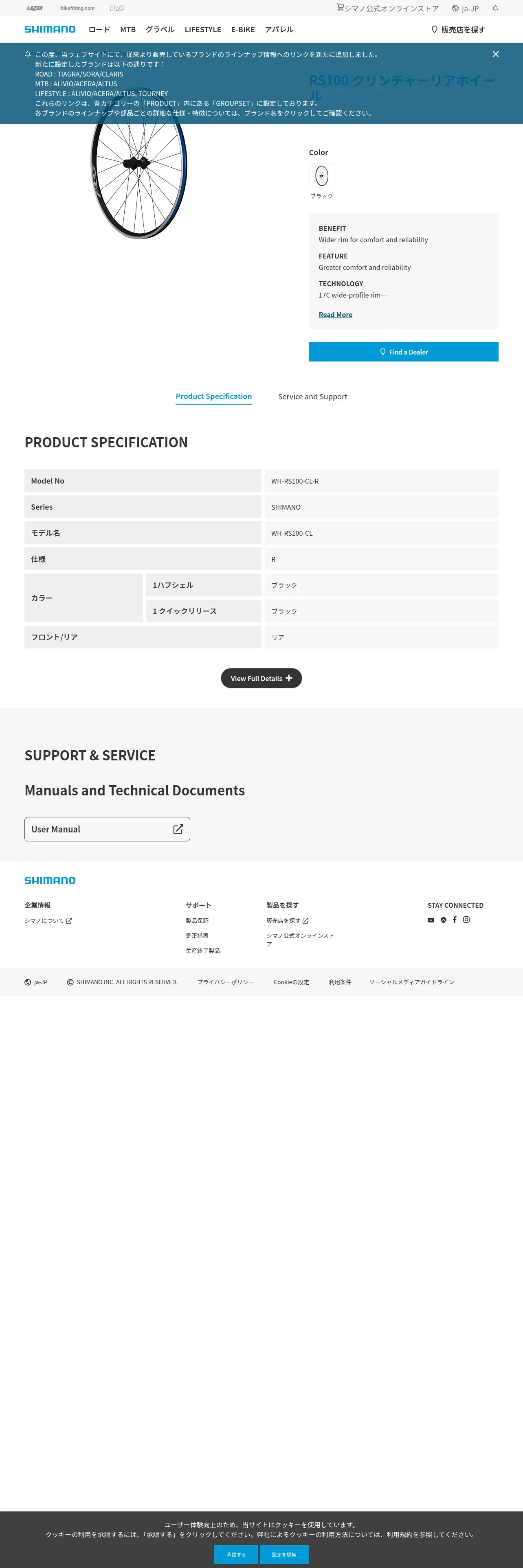Open the Lazer brand logo link
523x1568 pixels.
pyautogui.click(x=35, y=8)
